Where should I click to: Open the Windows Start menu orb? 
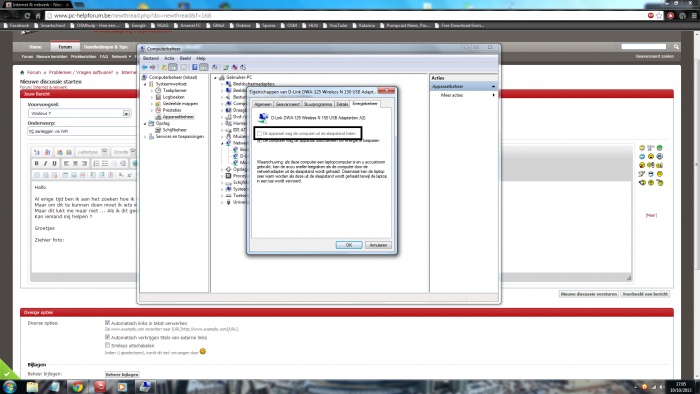click(9, 386)
